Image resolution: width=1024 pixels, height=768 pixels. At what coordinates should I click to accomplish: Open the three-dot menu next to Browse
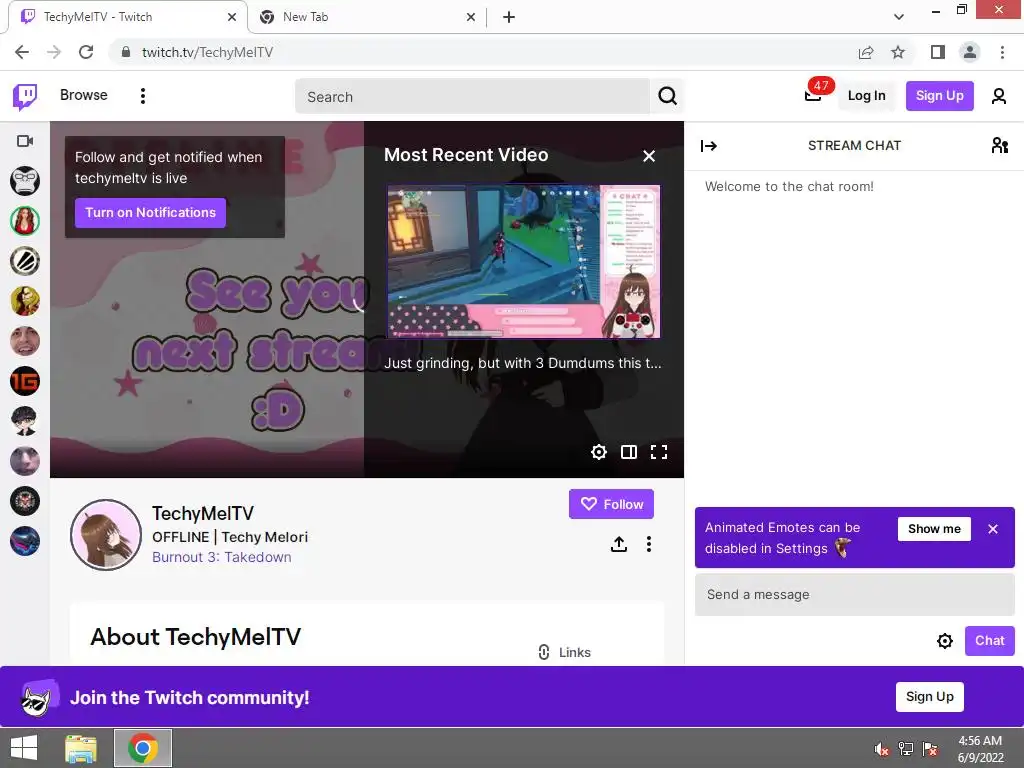[x=142, y=96]
